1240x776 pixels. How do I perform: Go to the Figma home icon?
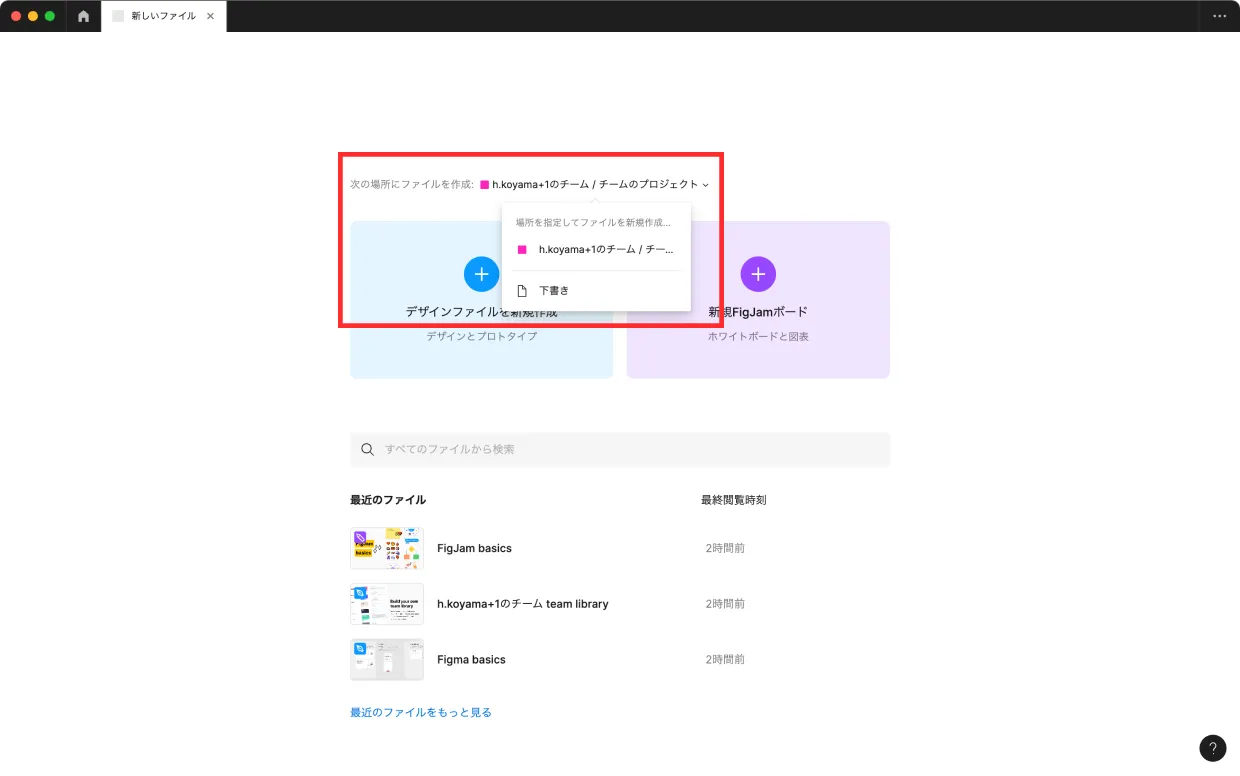click(x=83, y=16)
